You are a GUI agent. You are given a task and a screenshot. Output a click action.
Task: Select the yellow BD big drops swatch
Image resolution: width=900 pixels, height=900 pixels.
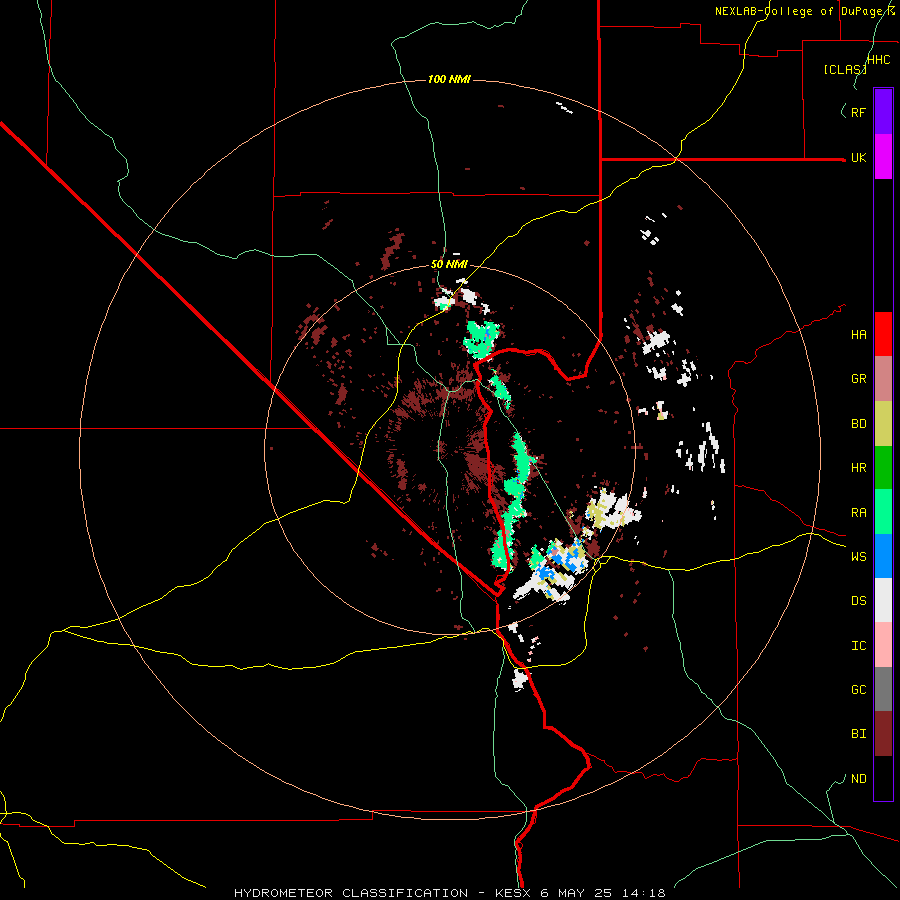(x=883, y=424)
